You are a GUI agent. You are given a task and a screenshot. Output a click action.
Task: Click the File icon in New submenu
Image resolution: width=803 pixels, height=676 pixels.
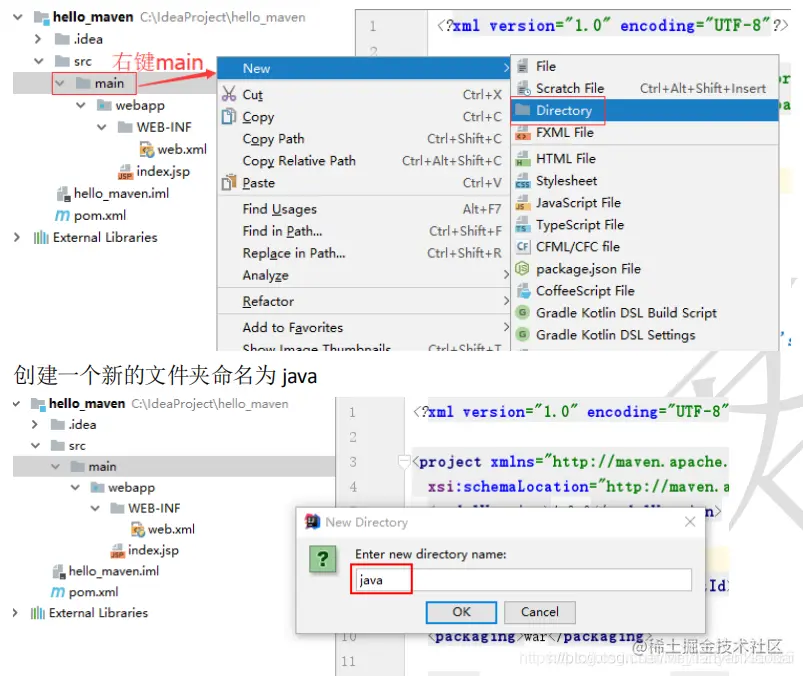click(x=522, y=67)
